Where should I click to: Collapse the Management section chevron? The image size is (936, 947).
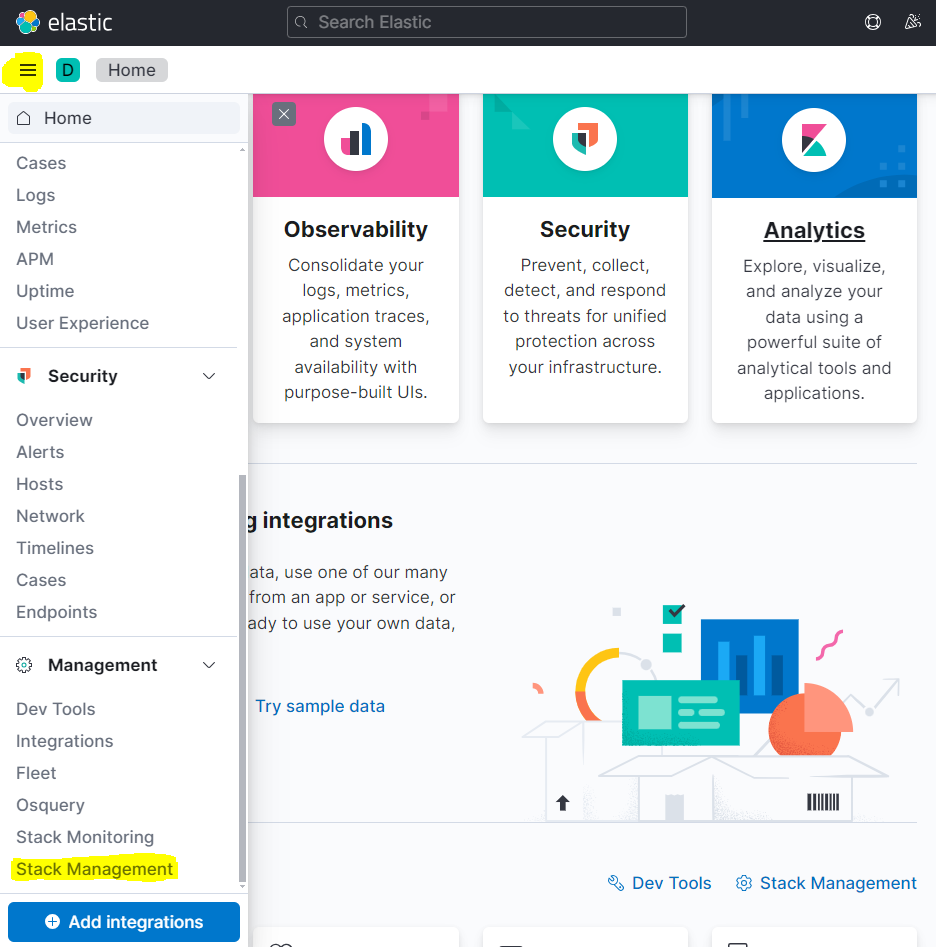click(x=209, y=665)
